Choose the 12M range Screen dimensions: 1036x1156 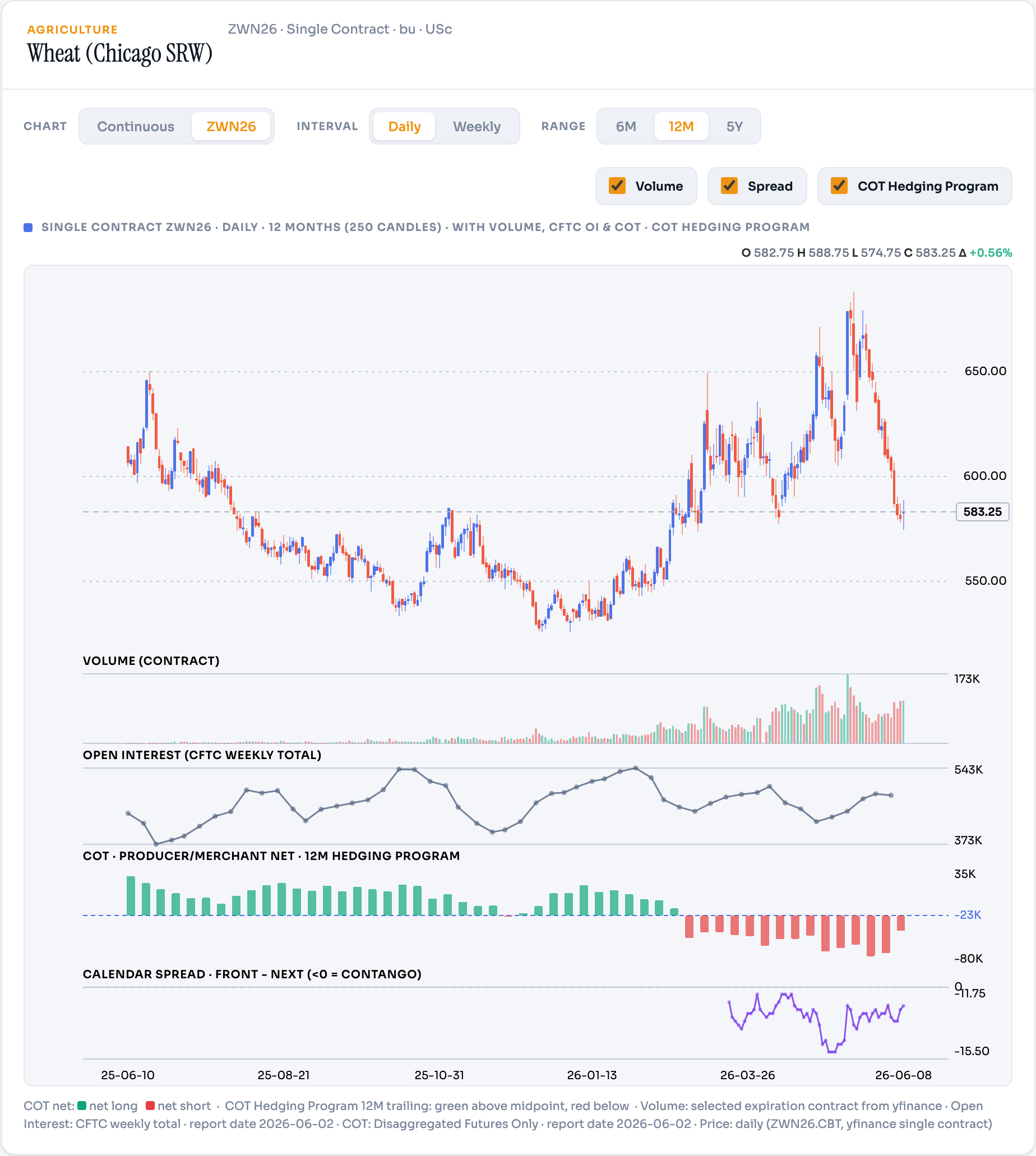[681, 126]
